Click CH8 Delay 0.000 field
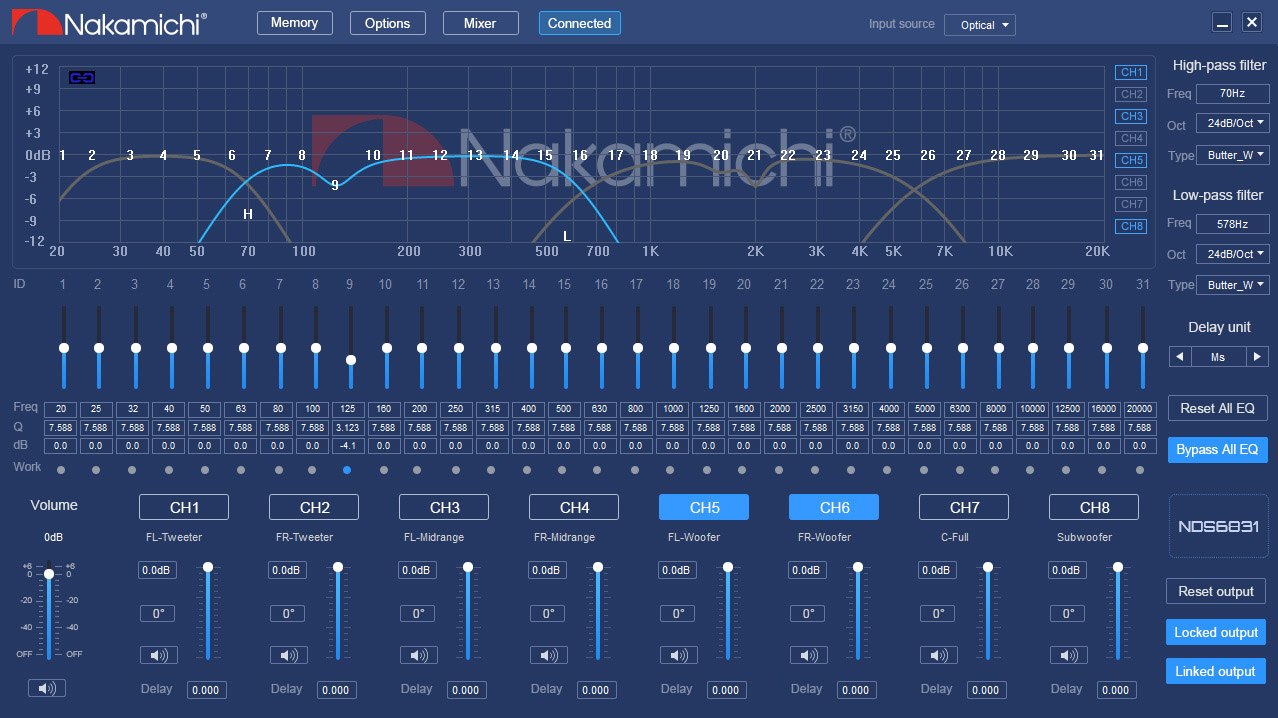Screen dimensions: 1278x718 1116,690
